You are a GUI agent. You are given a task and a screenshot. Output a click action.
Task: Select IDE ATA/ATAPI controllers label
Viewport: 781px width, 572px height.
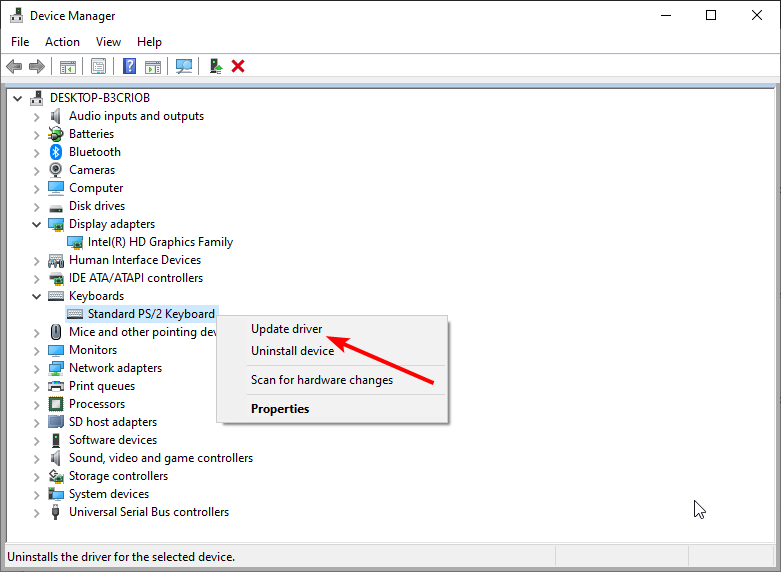point(136,278)
